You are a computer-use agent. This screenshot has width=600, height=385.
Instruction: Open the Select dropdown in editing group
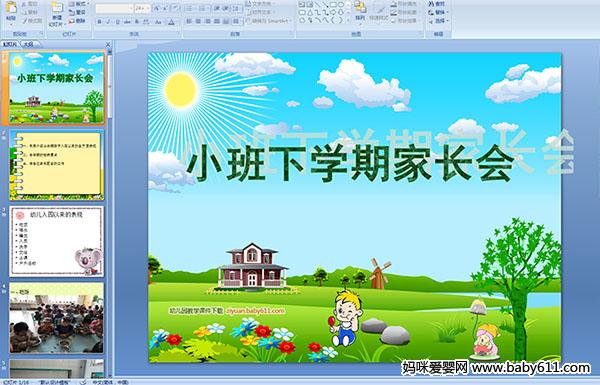[x=439, y=21]
